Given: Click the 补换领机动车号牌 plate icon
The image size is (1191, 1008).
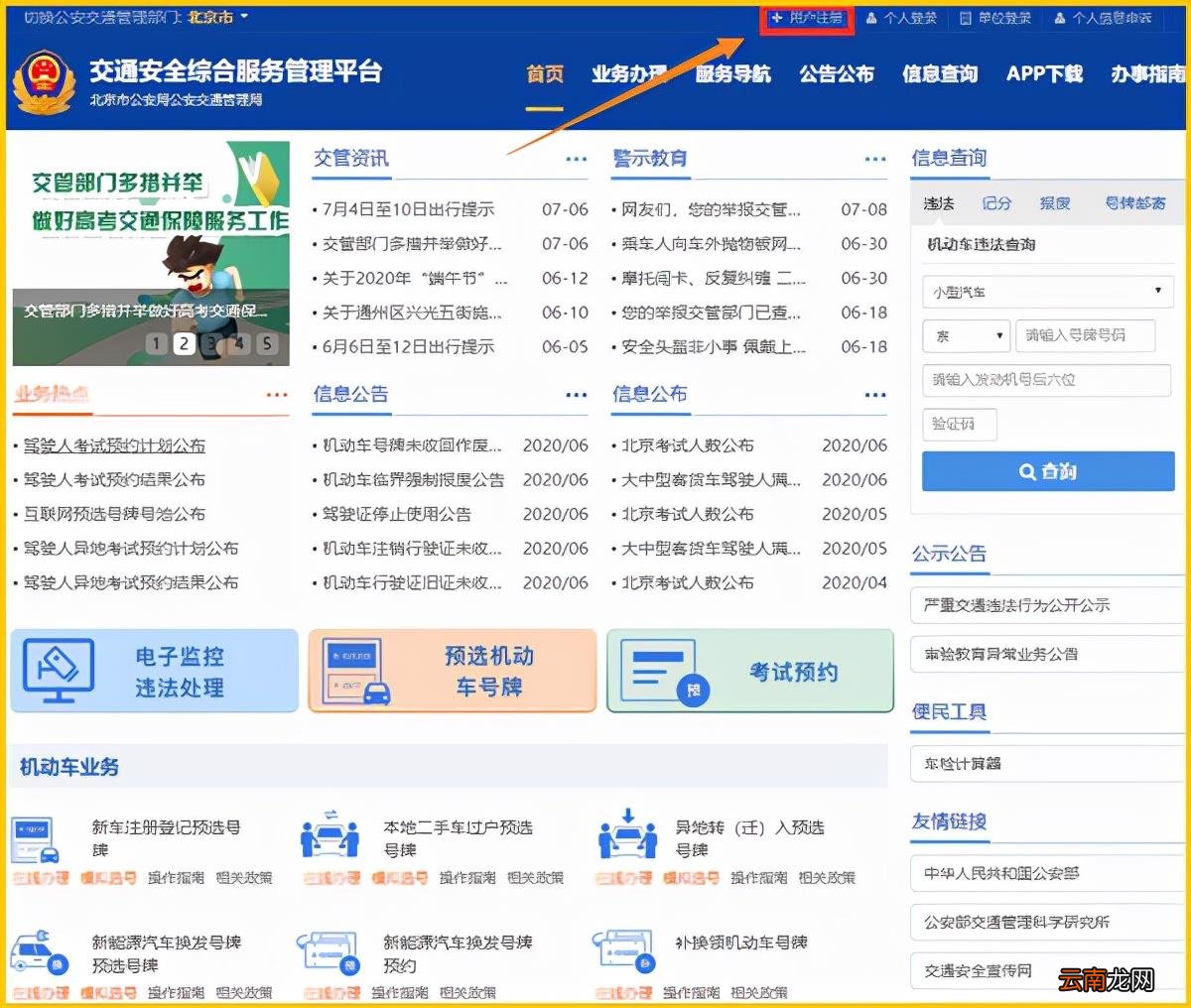Looking at the screenshot, I should pyautogui.click(x=623, y=952).
